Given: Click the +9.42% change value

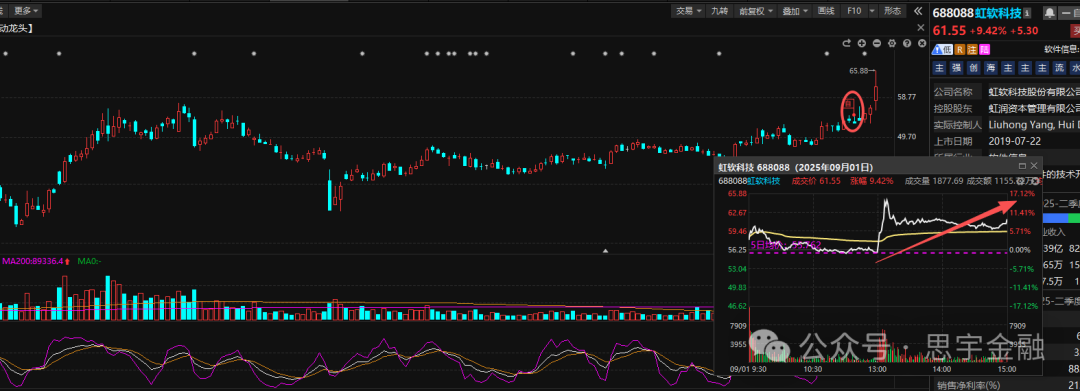Looking at the screenshot, I should click(x=988, y=30).
